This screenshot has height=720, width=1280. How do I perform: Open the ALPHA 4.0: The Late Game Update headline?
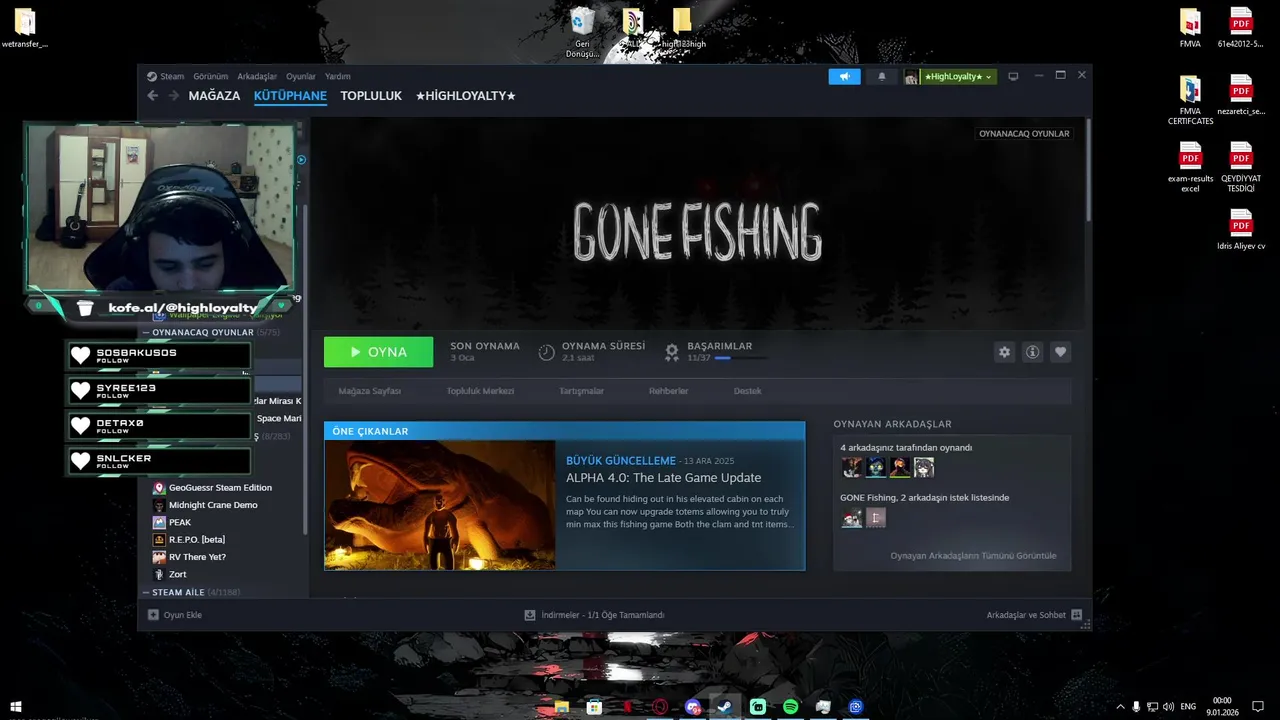point(663,478)
